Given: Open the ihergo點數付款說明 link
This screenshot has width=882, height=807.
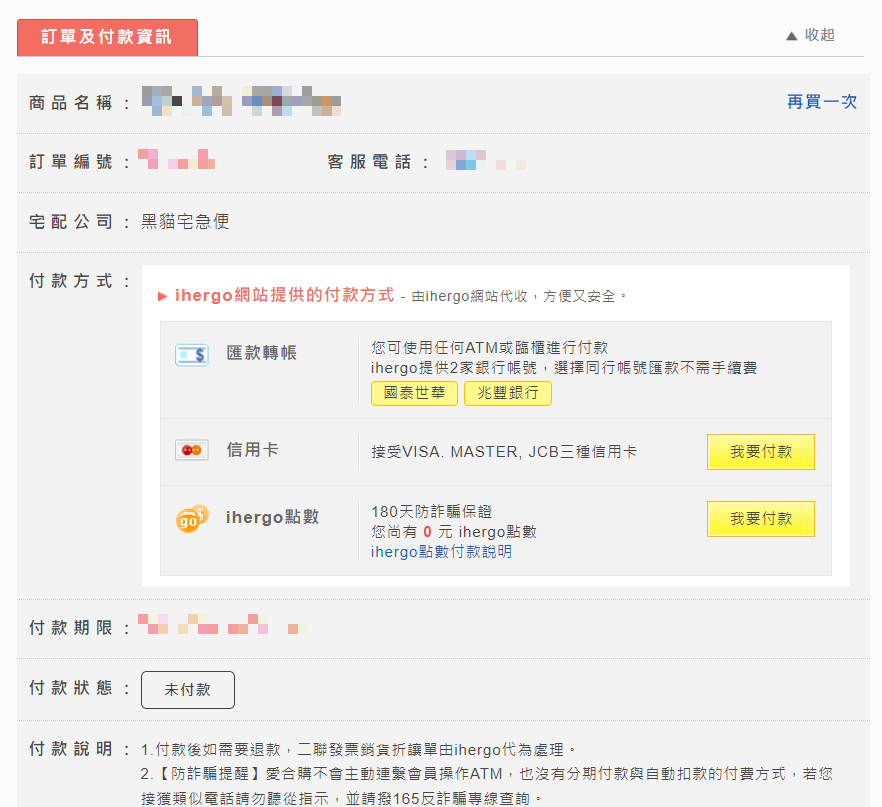Looking at the screenshot, I should 441,552.
